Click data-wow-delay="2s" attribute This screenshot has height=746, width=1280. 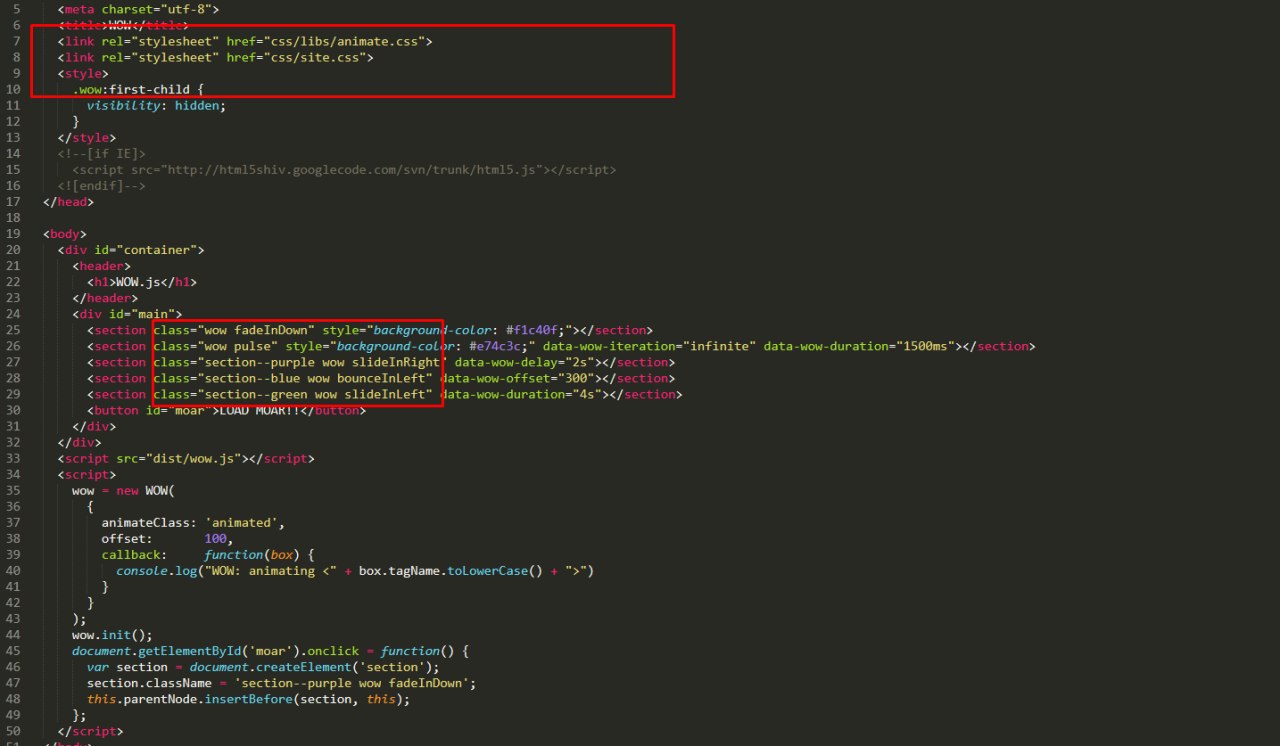coord(526,361)
